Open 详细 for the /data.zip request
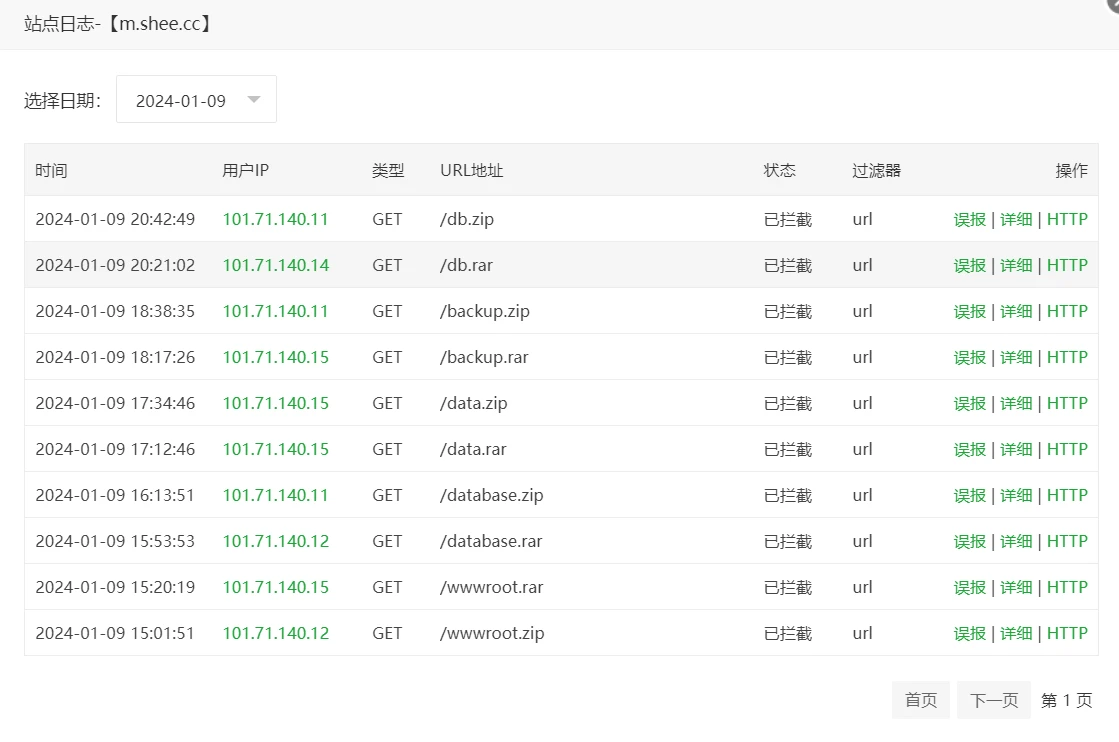The image size is (1119, 742). click(1016, 403)
